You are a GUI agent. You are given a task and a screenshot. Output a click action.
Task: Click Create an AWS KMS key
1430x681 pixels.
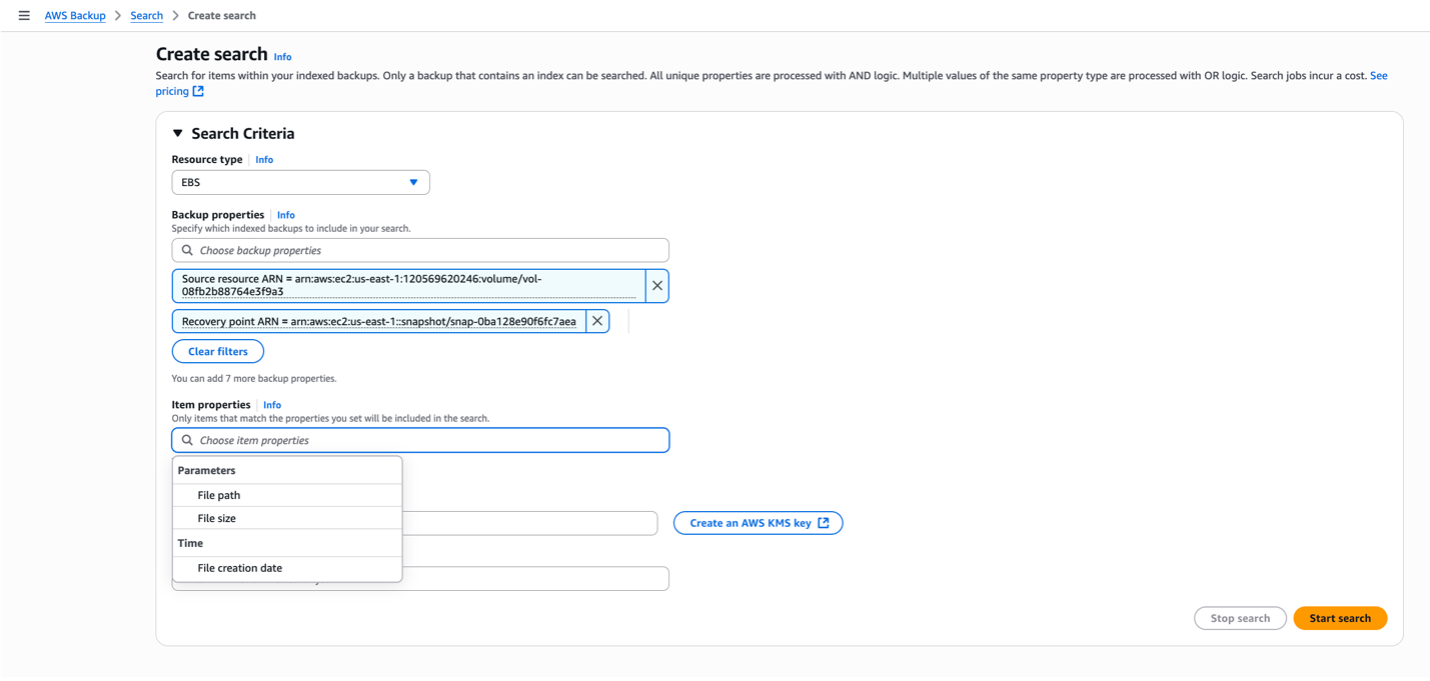(x=757, y=522)
